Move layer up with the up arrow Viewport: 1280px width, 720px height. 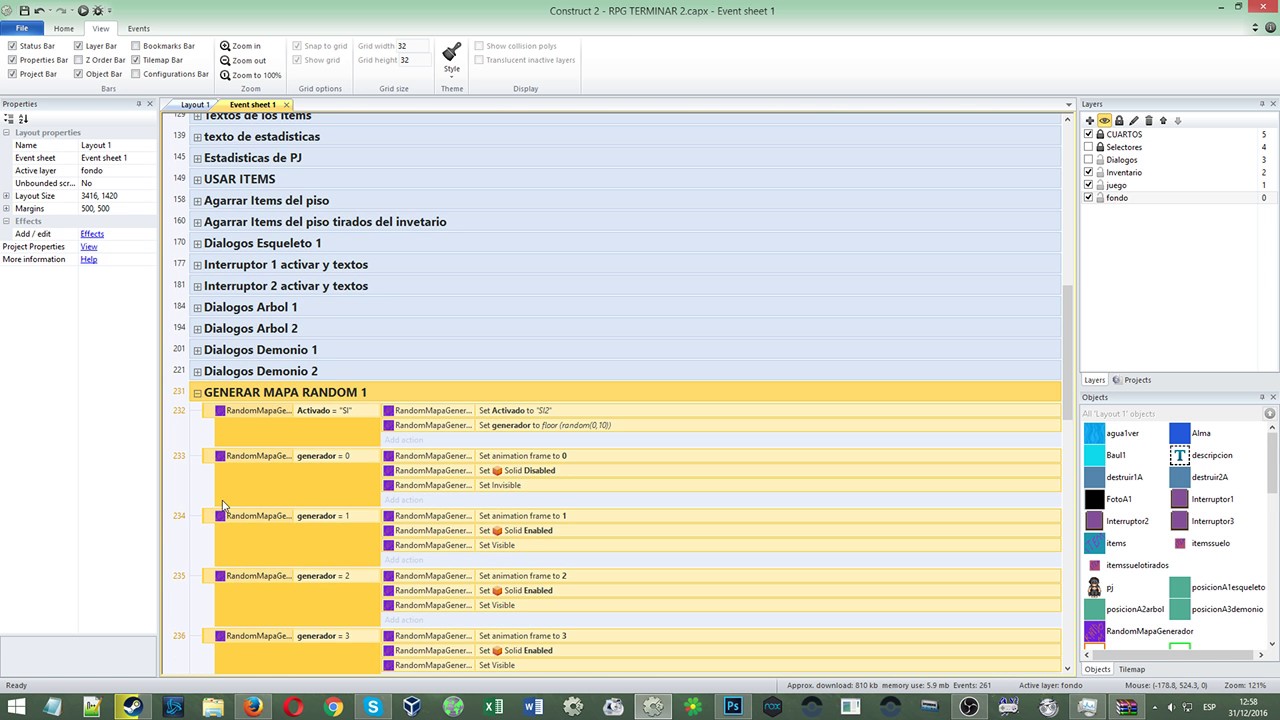1163,121
